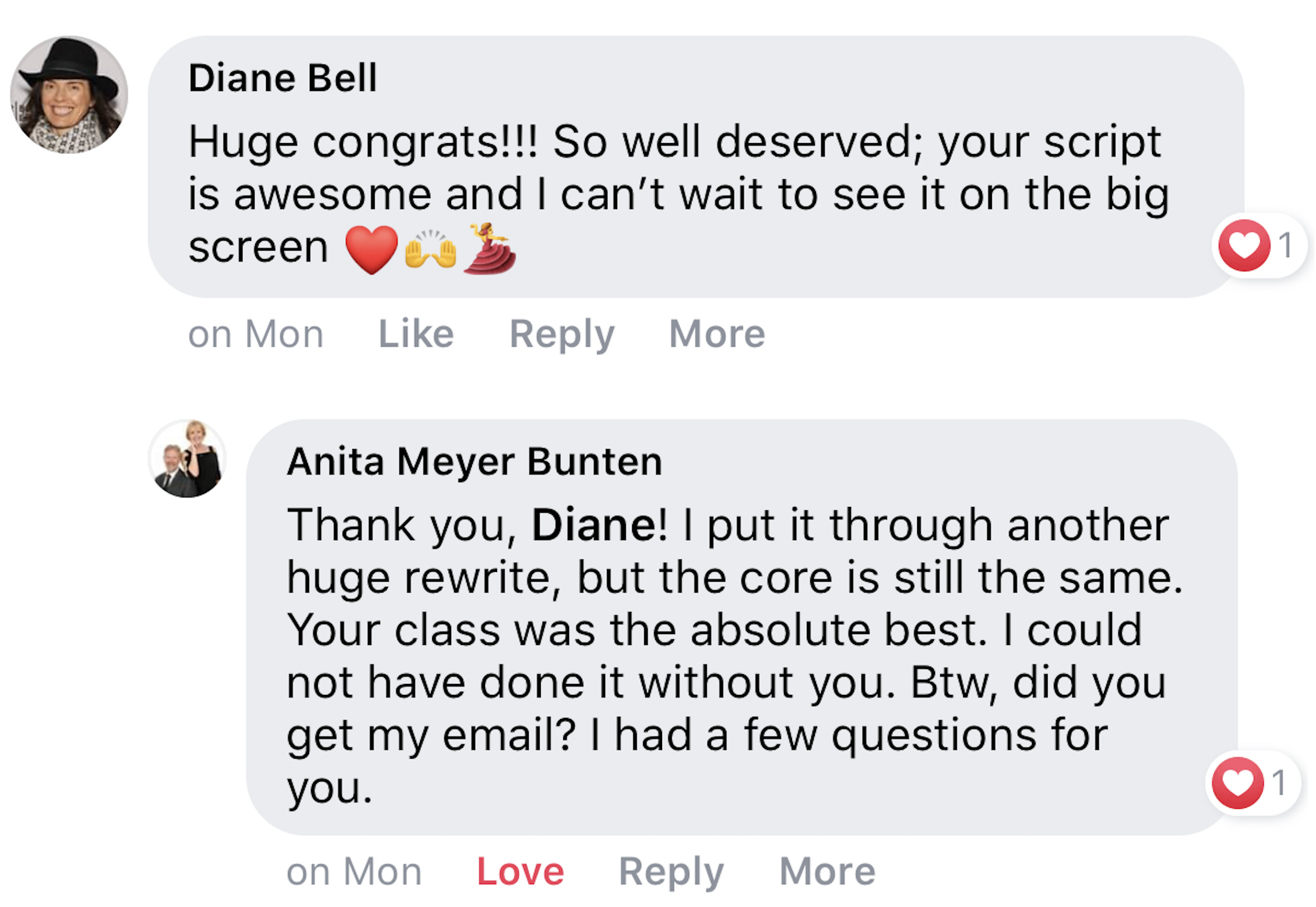Open the More options for Diane Bell's comment
This screenshot has height=907, width=1316.
coord(717,333)
